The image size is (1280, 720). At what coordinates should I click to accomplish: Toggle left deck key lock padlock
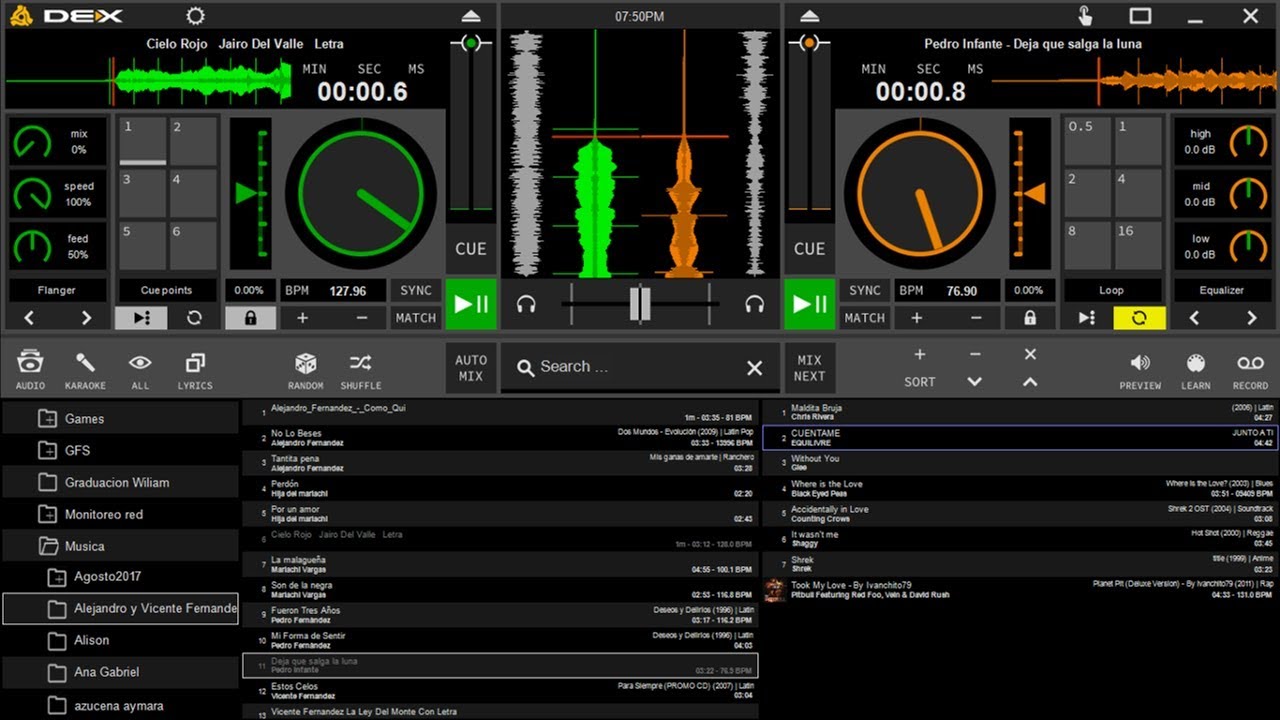pyautogui.click(x=250, y=318)
